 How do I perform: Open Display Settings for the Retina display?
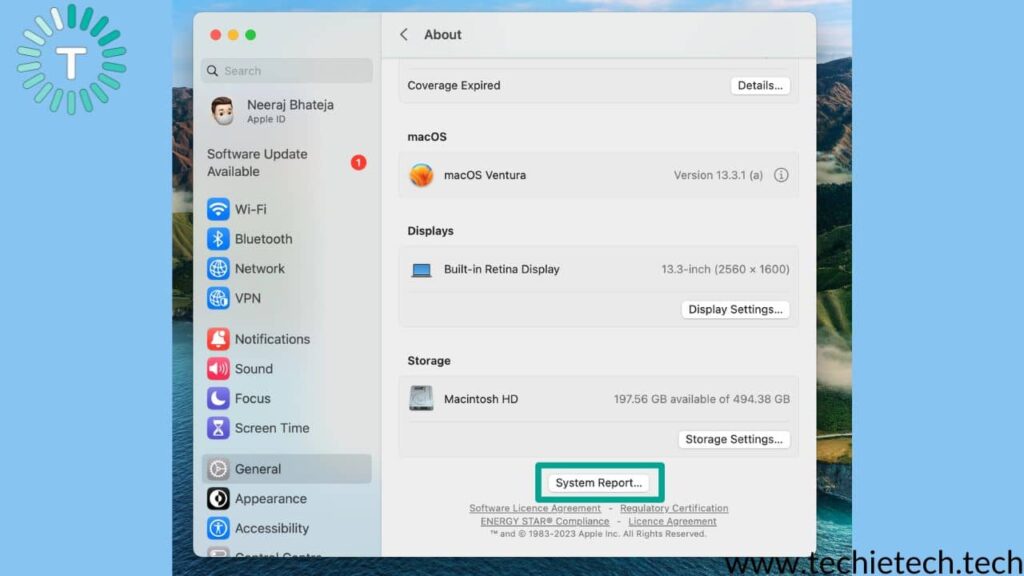click(735, 309)
